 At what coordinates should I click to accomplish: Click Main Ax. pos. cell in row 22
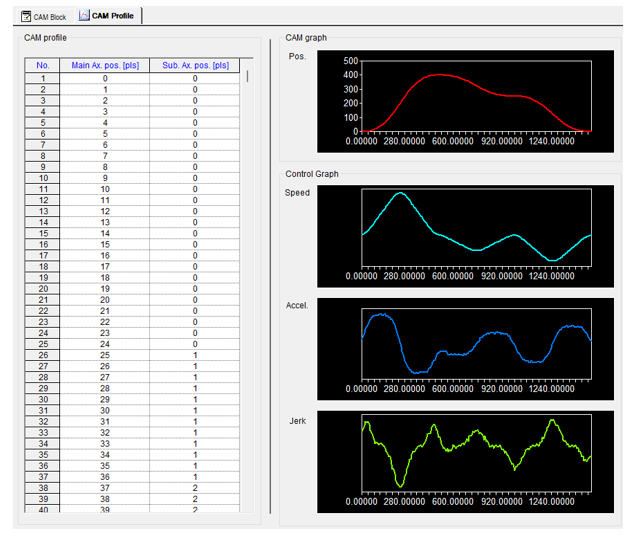click(105, 311)
